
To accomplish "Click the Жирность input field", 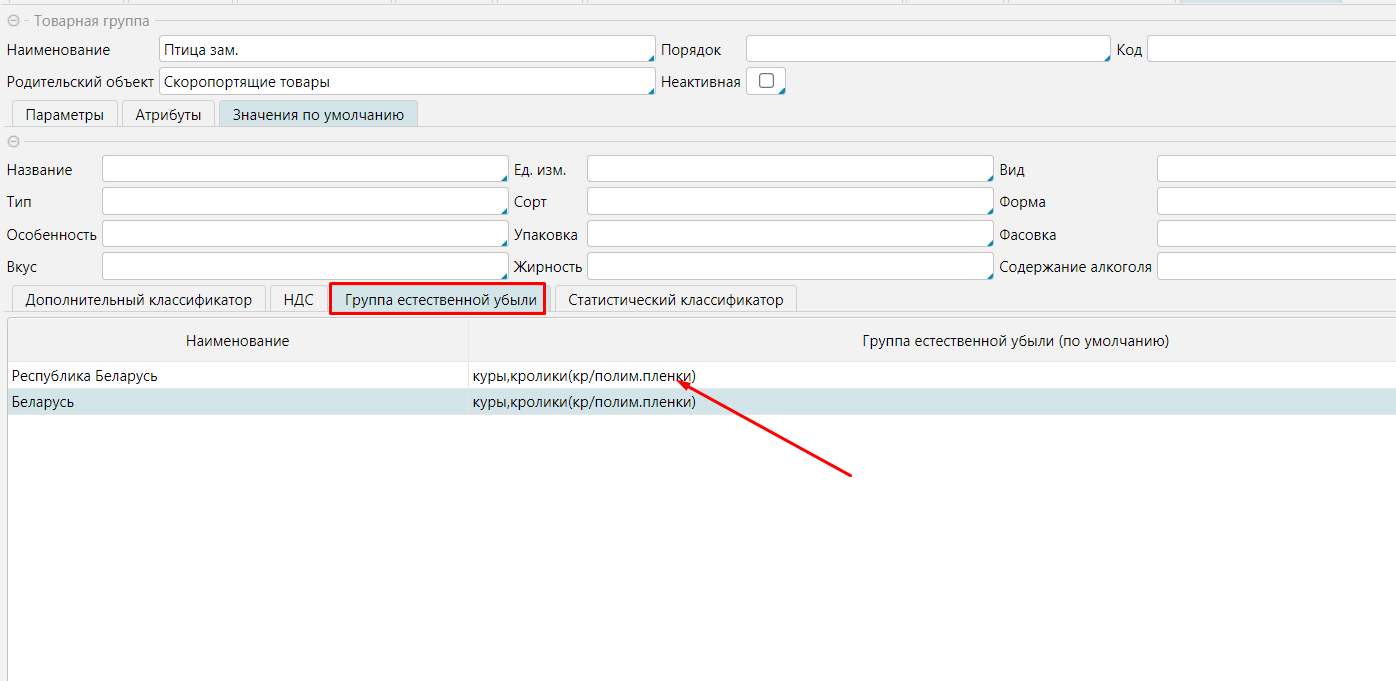I will point(789,267).
